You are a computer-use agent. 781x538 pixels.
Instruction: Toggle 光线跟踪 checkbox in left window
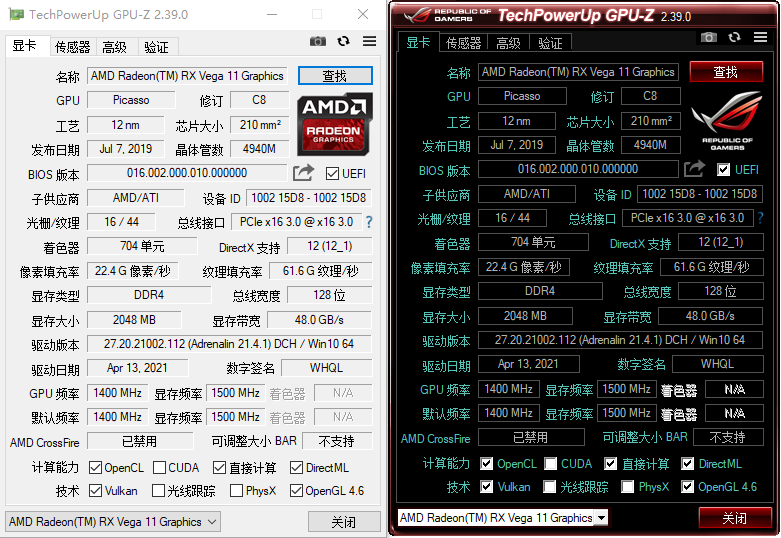[158, 491]
